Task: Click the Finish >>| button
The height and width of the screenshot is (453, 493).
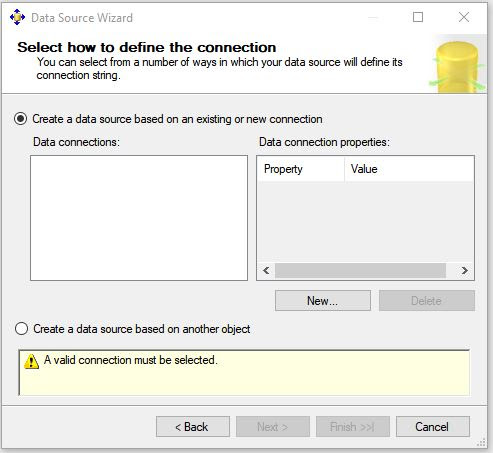Action: click(353, 426)
